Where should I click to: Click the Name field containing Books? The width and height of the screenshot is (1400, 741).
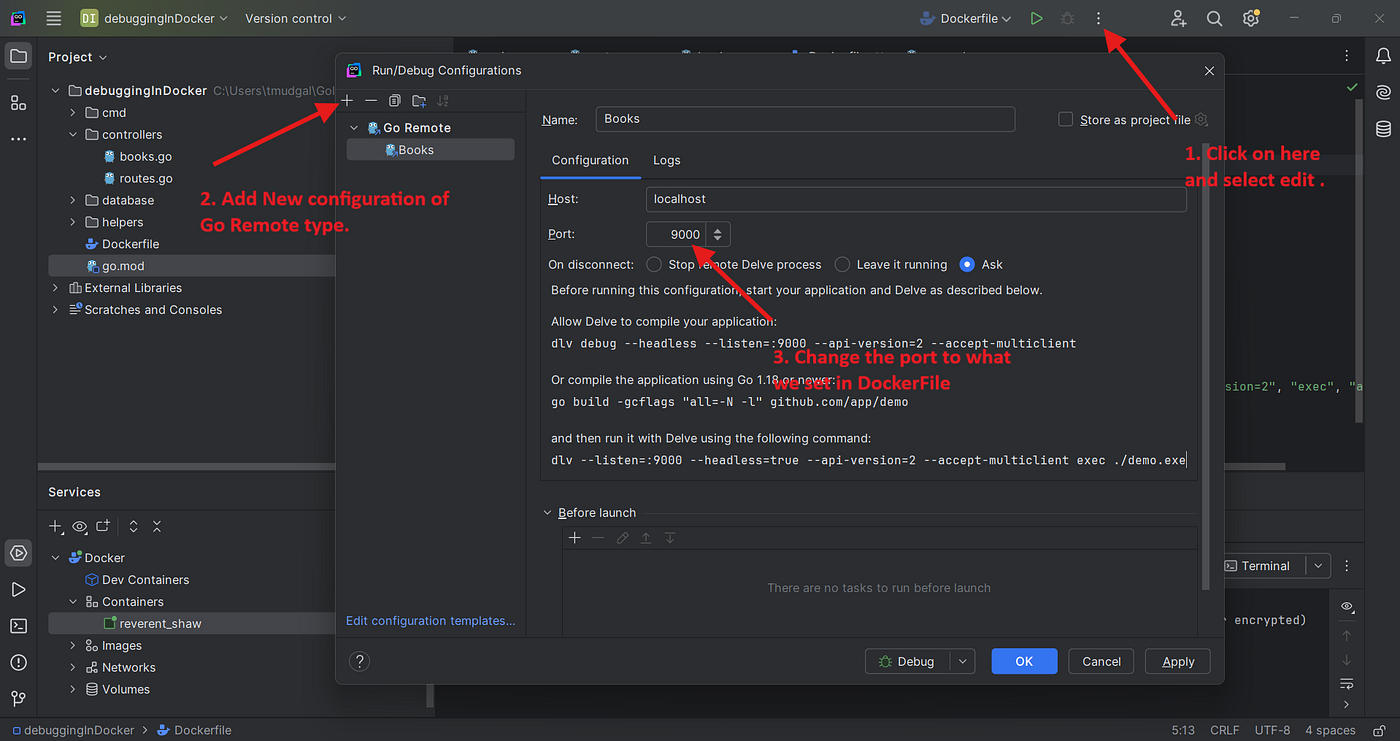805,119
